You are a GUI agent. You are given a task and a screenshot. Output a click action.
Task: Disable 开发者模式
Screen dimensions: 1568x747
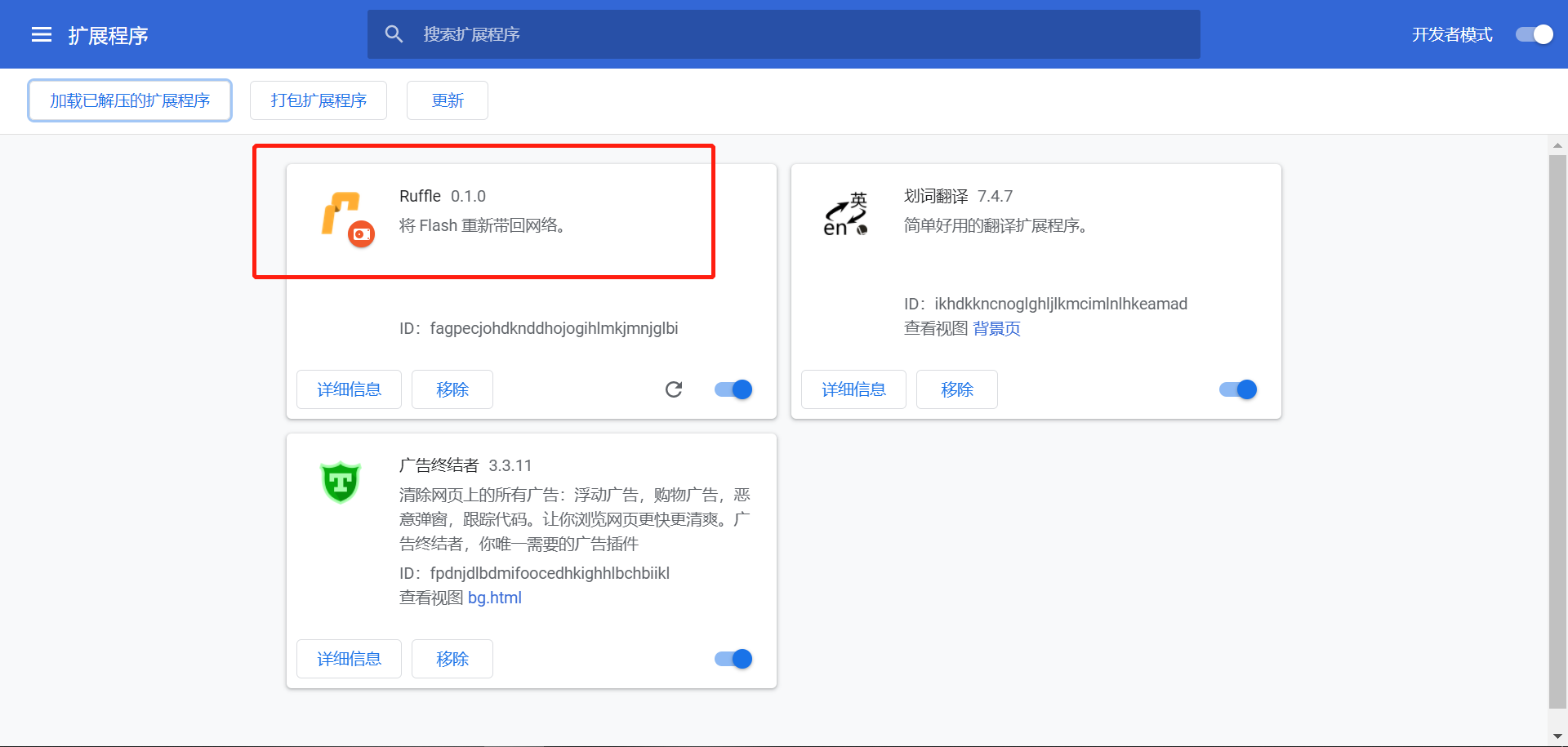coord(1534,34)
